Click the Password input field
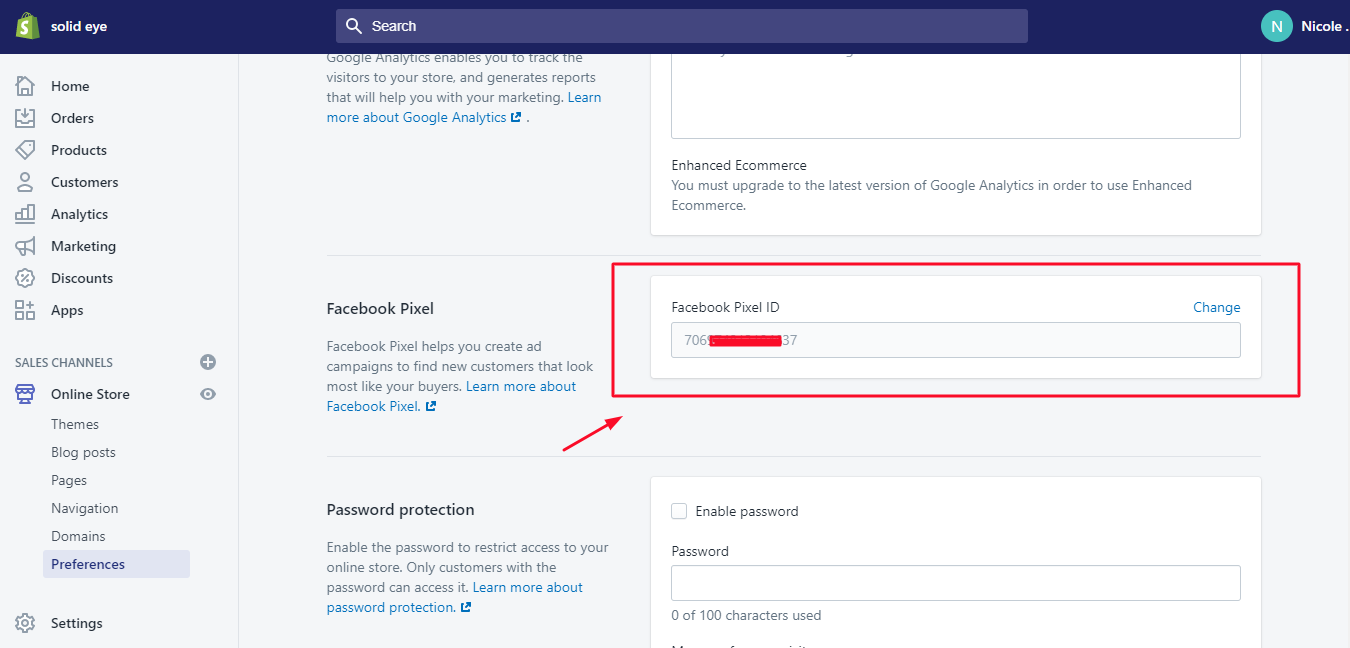This screenshot has height=648, width=1350. (956, 583)
